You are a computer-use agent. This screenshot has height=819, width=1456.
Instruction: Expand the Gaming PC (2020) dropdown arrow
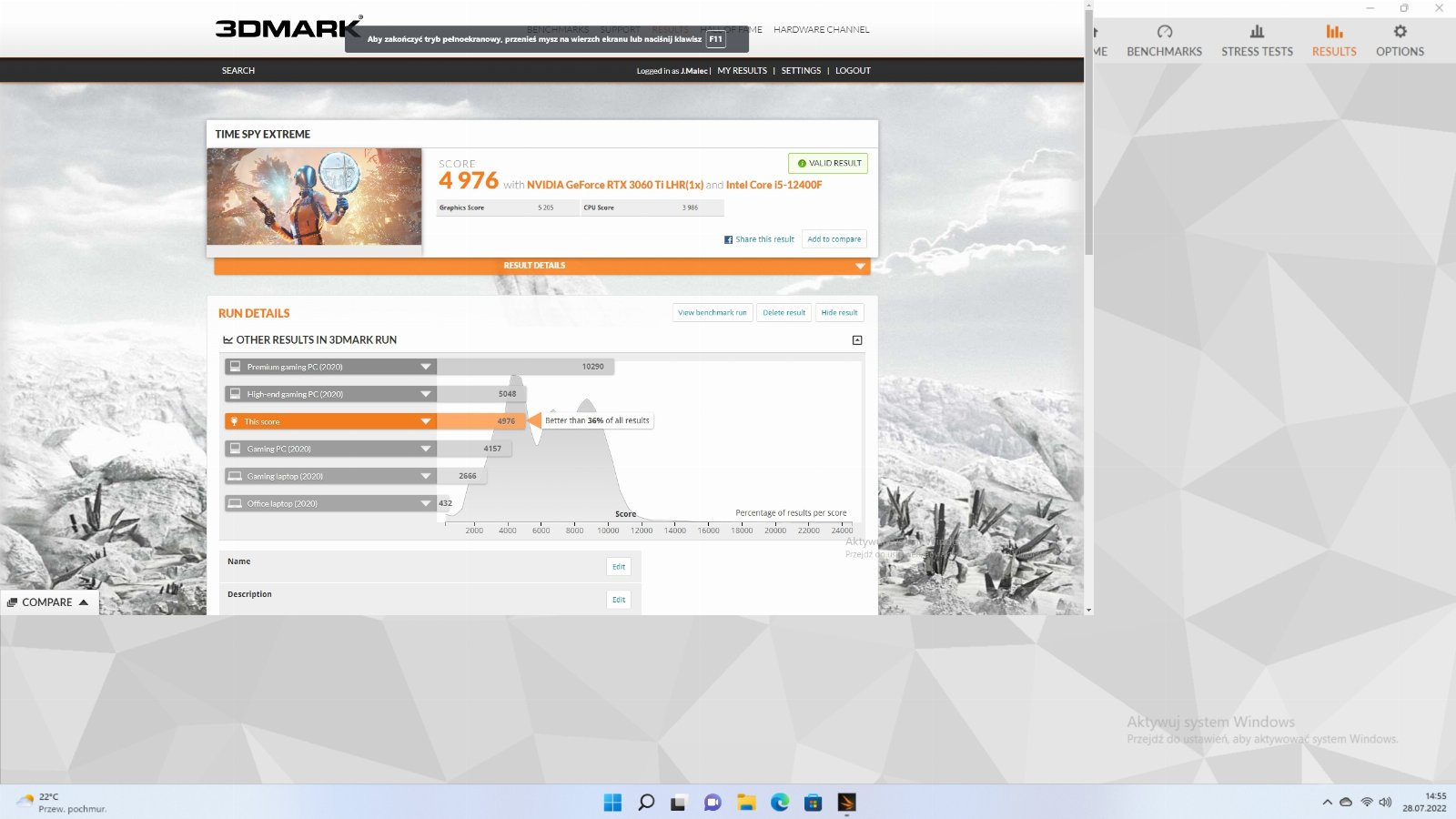[425, 449]
